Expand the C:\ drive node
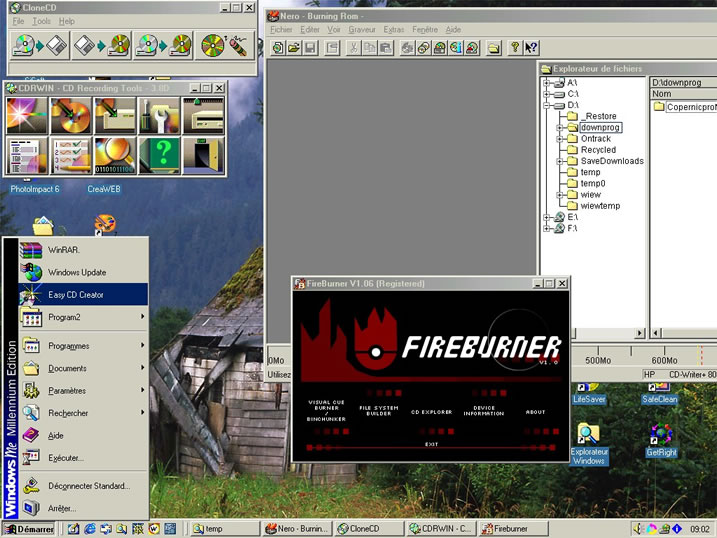The height and width of the screenshot is (538, 717). (x=546, y=94)
